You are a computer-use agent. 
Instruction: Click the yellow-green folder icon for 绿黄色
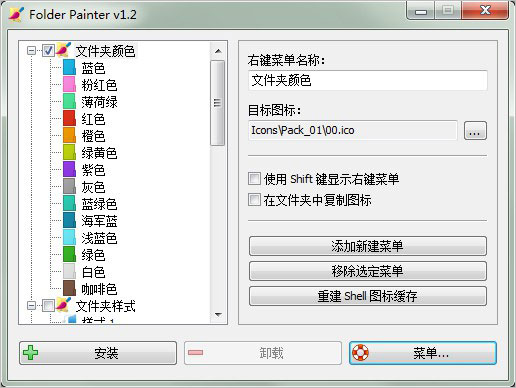pyautogui.click(x=69, y=152)
